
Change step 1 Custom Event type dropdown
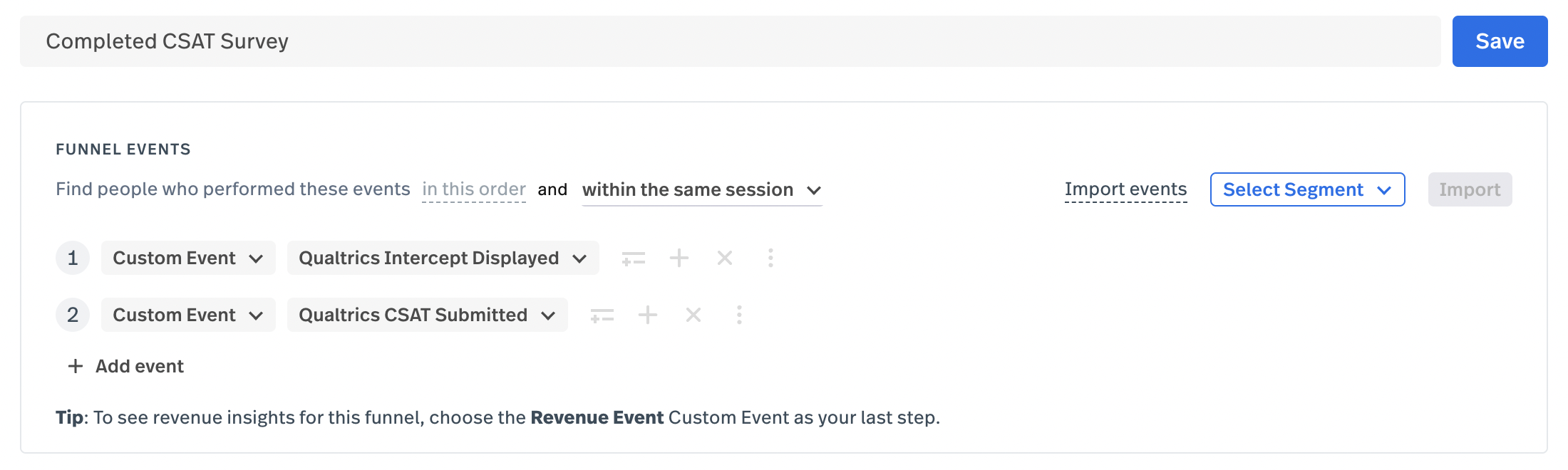pos(188,258)
